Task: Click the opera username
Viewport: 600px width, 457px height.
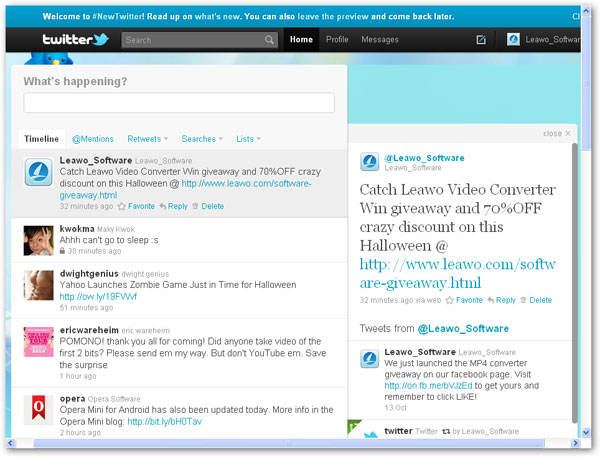Action: pyautogui.click(x=72, y=399)
